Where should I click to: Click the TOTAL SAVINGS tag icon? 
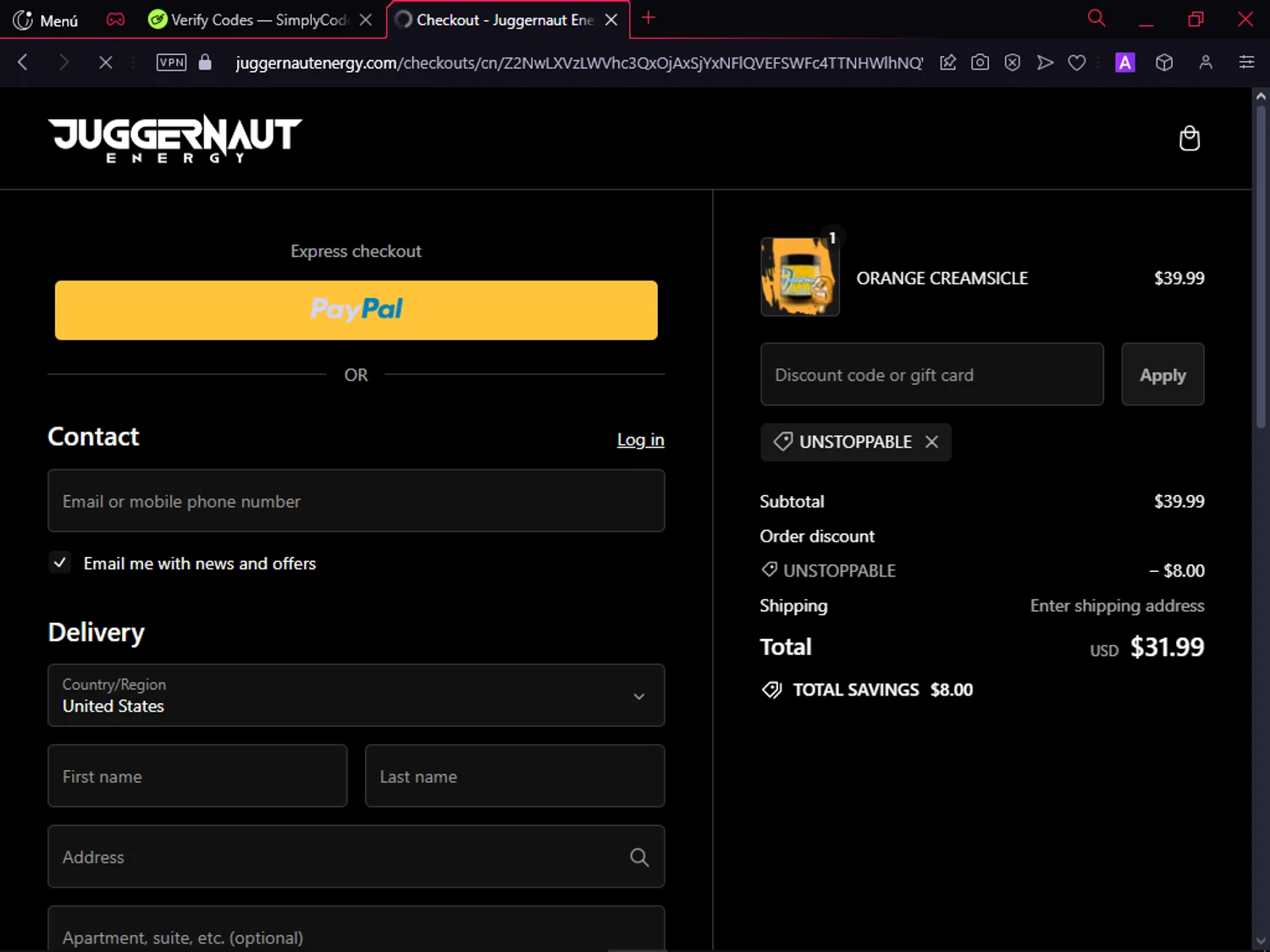[x=771, y=690]
